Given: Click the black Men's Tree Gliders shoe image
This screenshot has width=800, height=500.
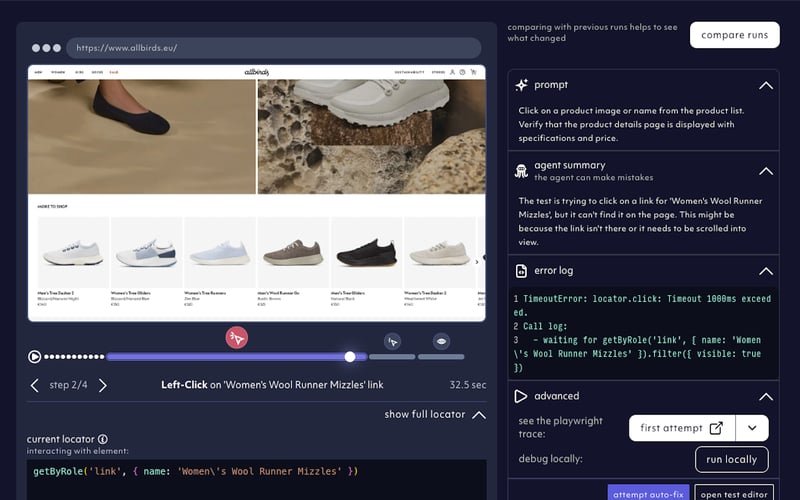Looking at the screenshot, I should click(367, 253).
